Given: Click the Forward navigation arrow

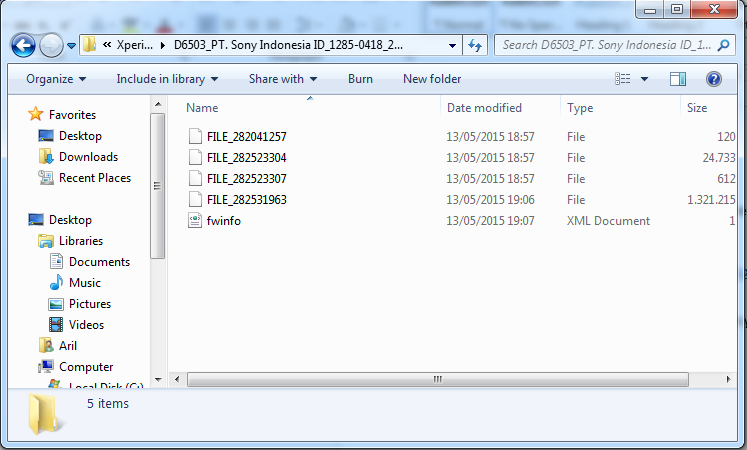Looking at the screenshot, I should 51,46.
